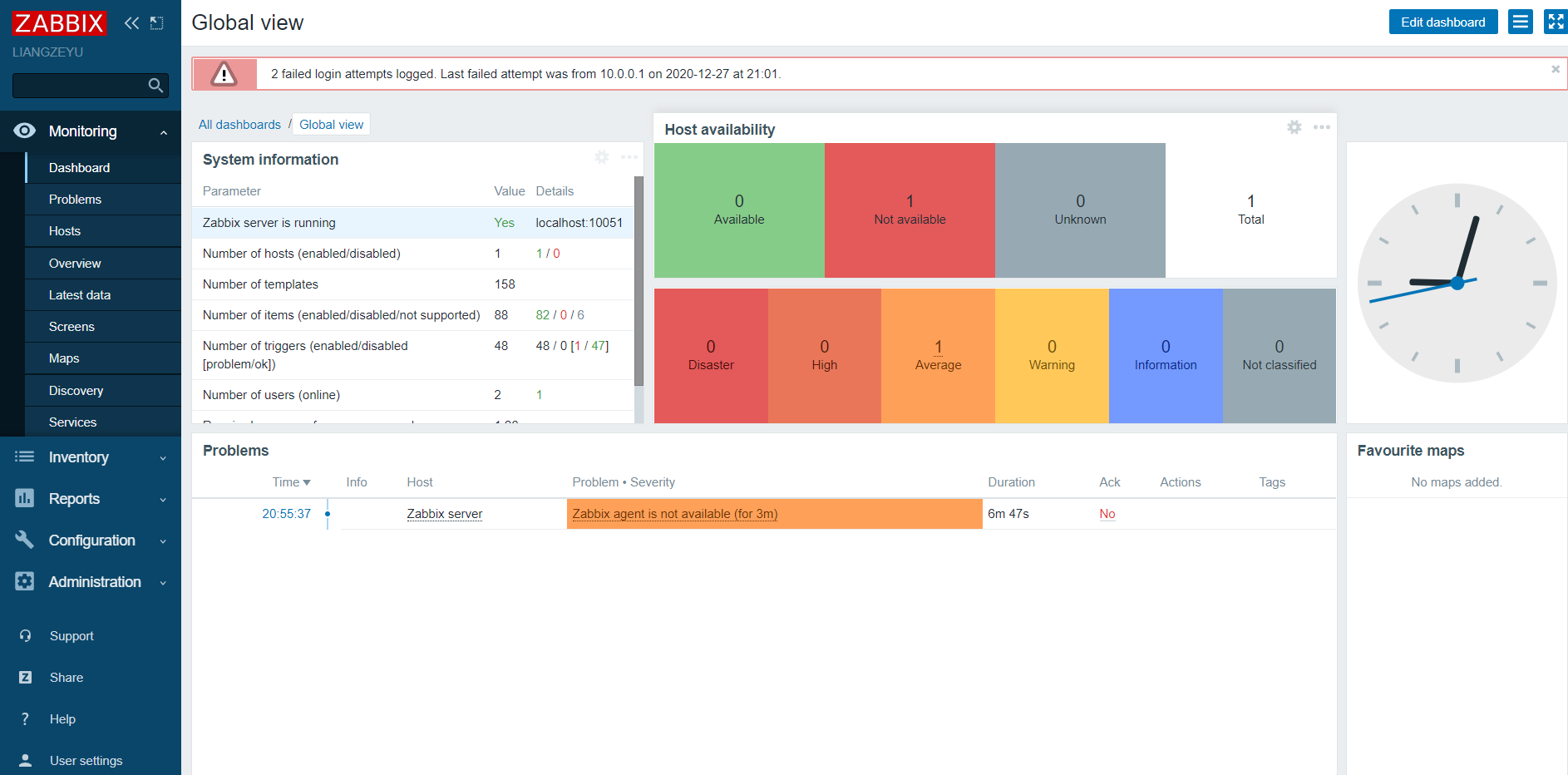
Task: Click the Total hosts tile
Action: coord(1250,210)
